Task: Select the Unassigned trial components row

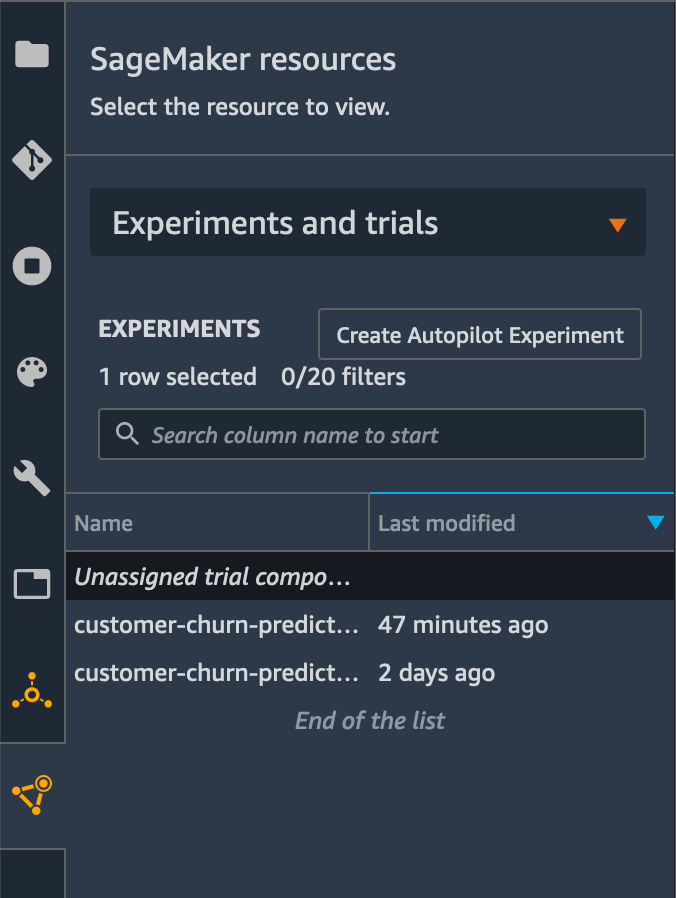Action: 370,577
